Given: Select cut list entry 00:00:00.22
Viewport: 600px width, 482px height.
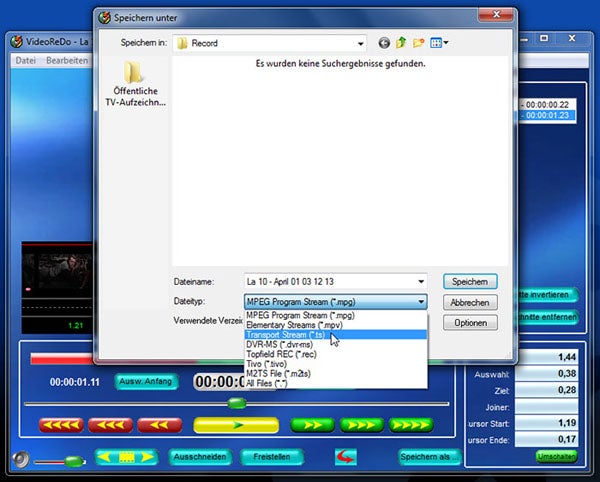Looking at the screenshot, I should pyautogui.click(x=546, y=104).
